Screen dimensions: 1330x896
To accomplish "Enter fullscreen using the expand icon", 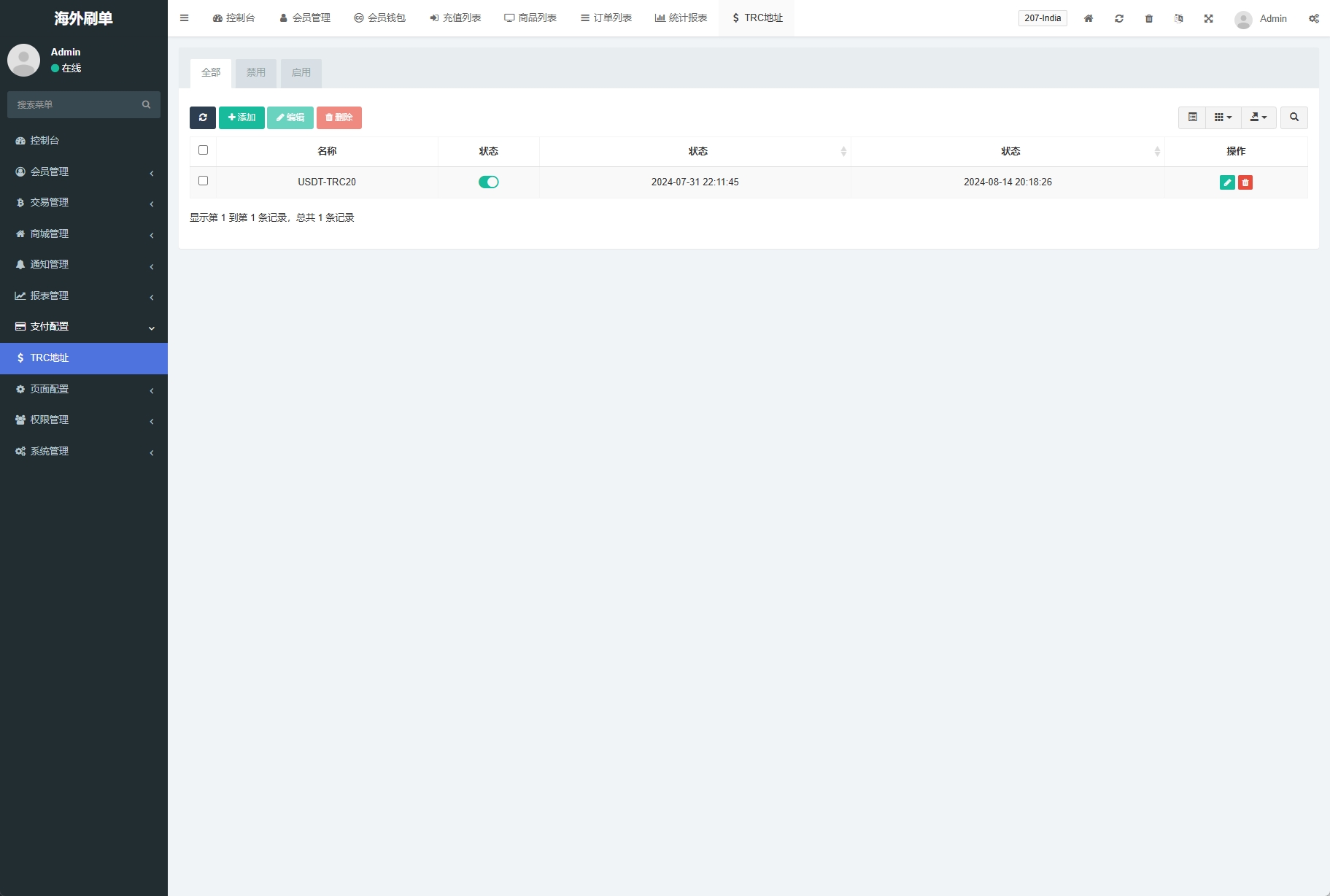I will (1208, 18).
